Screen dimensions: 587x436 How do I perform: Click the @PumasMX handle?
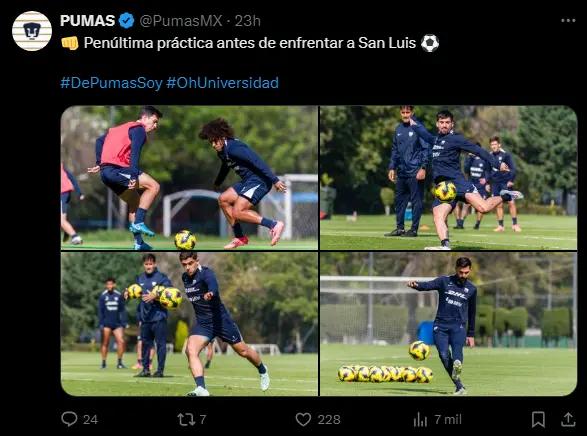pyautogui.click(x=181, y=21)
